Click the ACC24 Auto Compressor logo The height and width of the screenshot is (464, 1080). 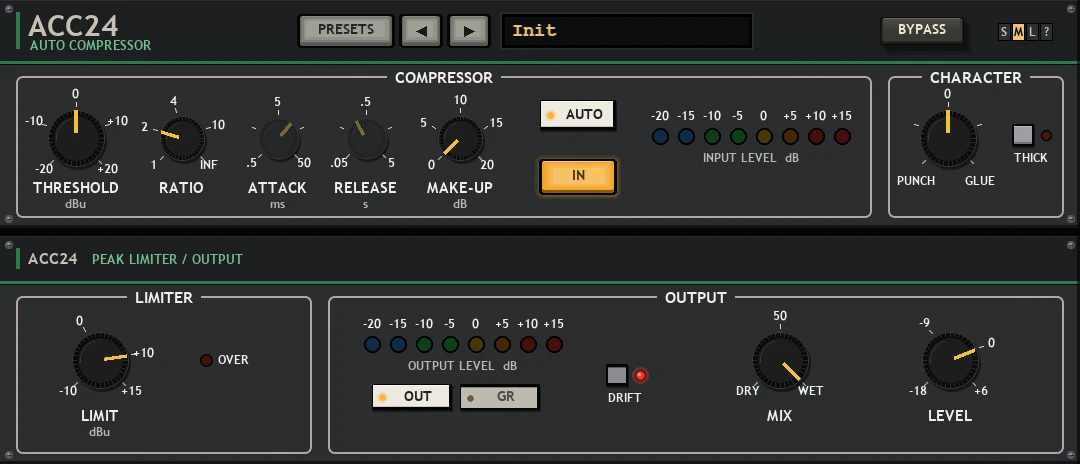[x=90, y=32]
